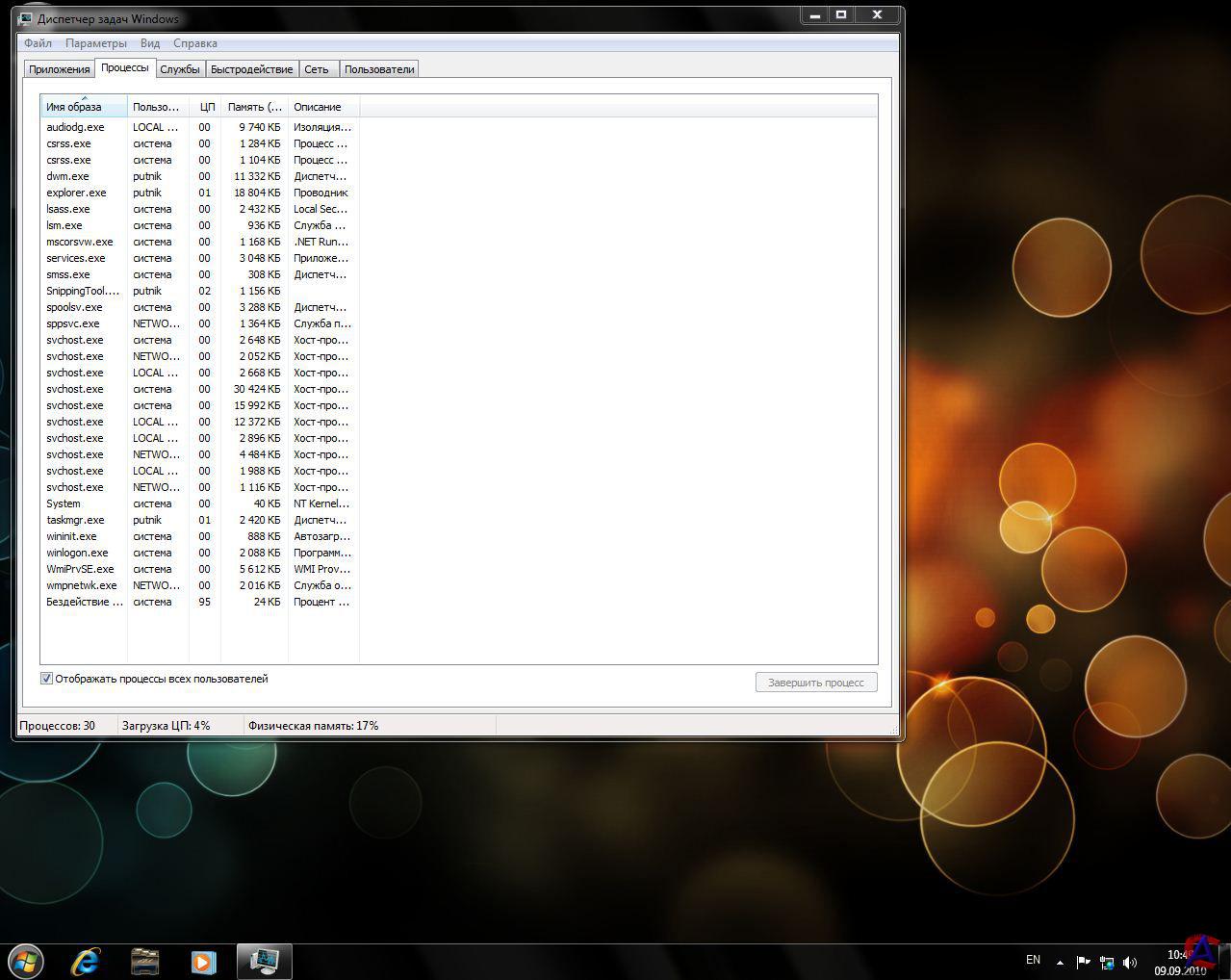Viewport: 1231px width, 980px height.
Task: Launch Internet Explorer from the taskbar
Action: click(x=87, y=961)
